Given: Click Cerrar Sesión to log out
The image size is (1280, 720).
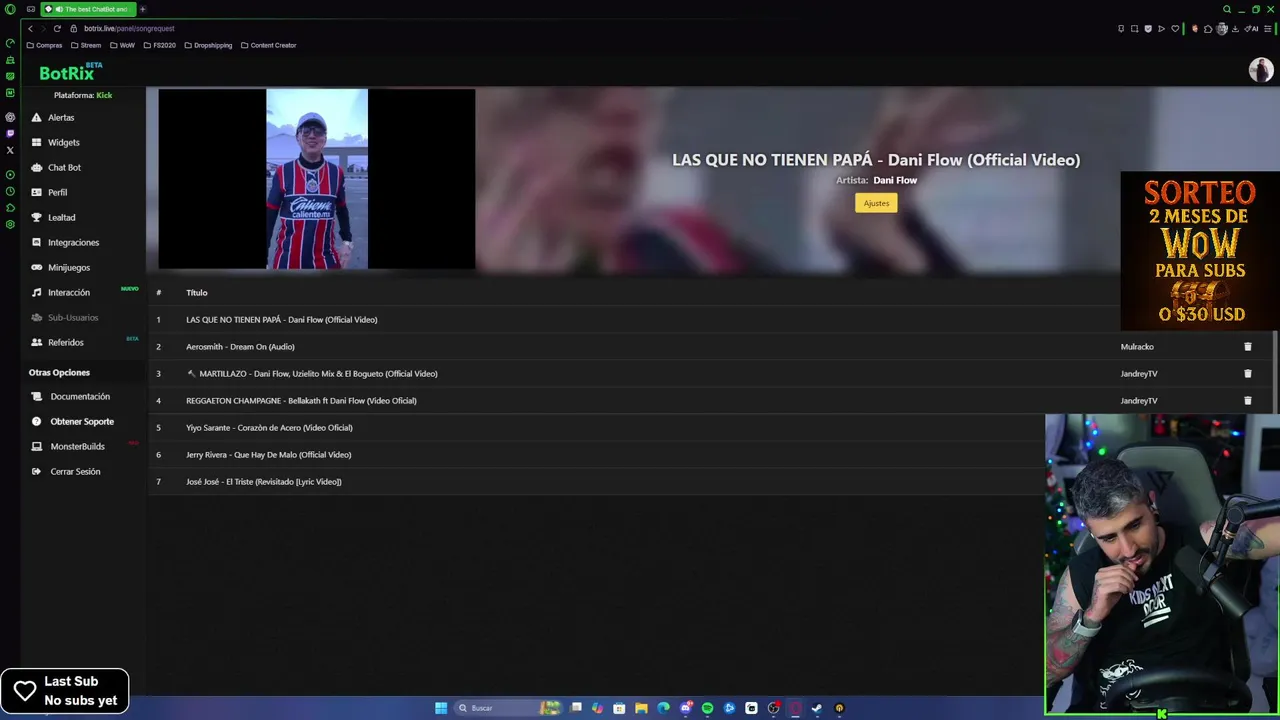Looking at the screenshot, I should click(75, 472).
